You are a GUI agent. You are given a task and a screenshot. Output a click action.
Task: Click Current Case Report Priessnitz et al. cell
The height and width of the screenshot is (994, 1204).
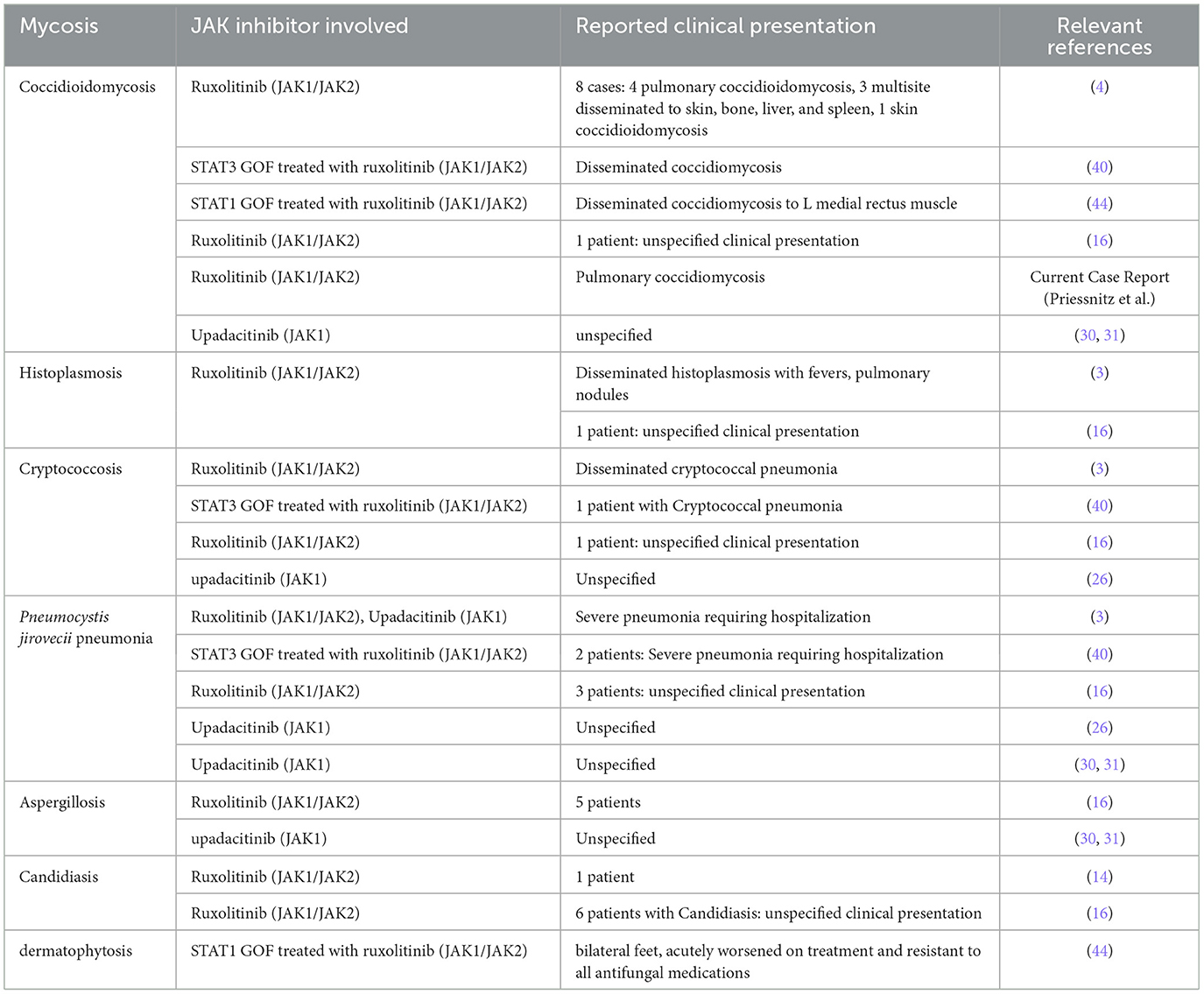(x=1099, y=287)
